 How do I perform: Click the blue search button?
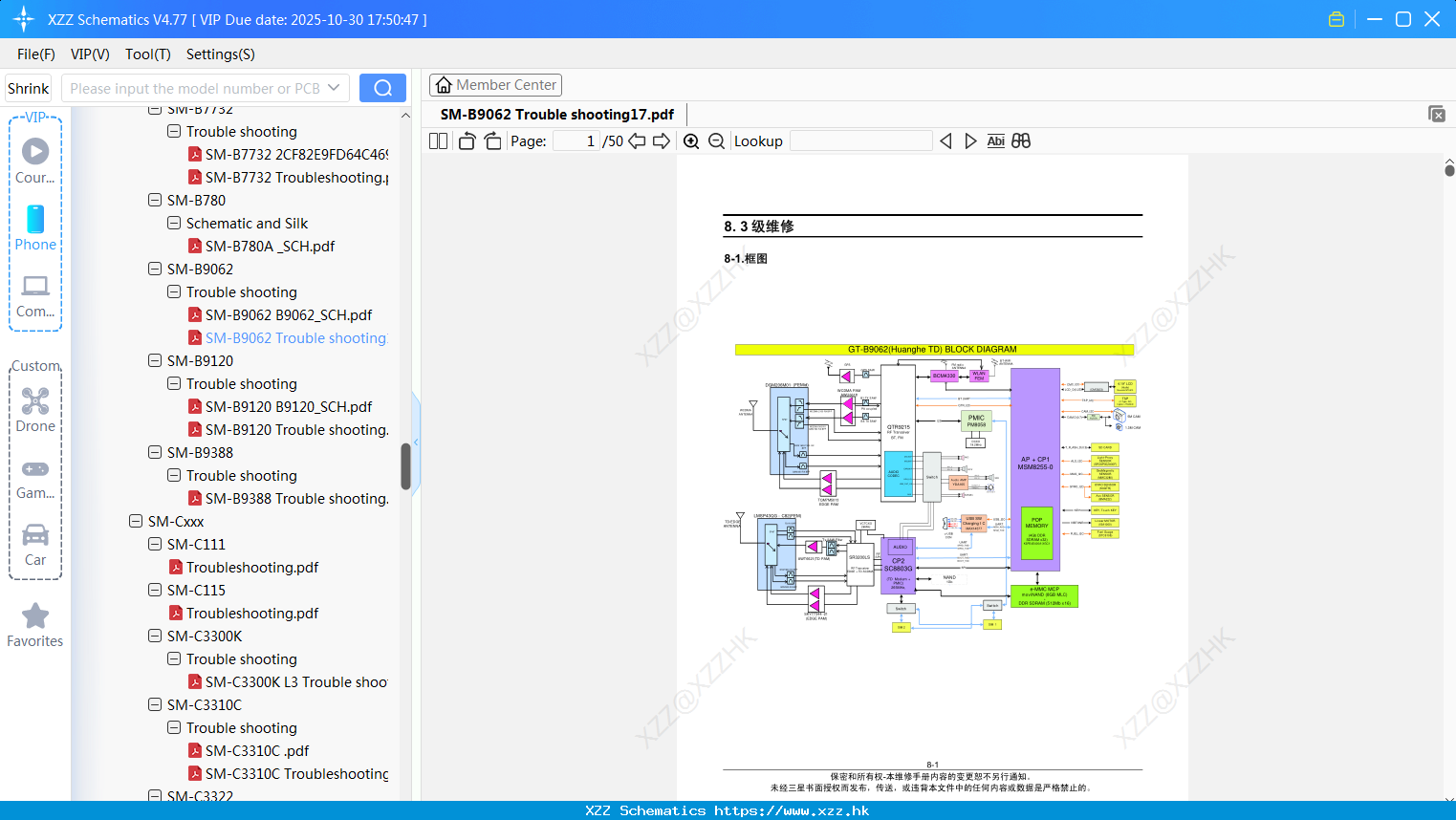[x=382, y=88]
